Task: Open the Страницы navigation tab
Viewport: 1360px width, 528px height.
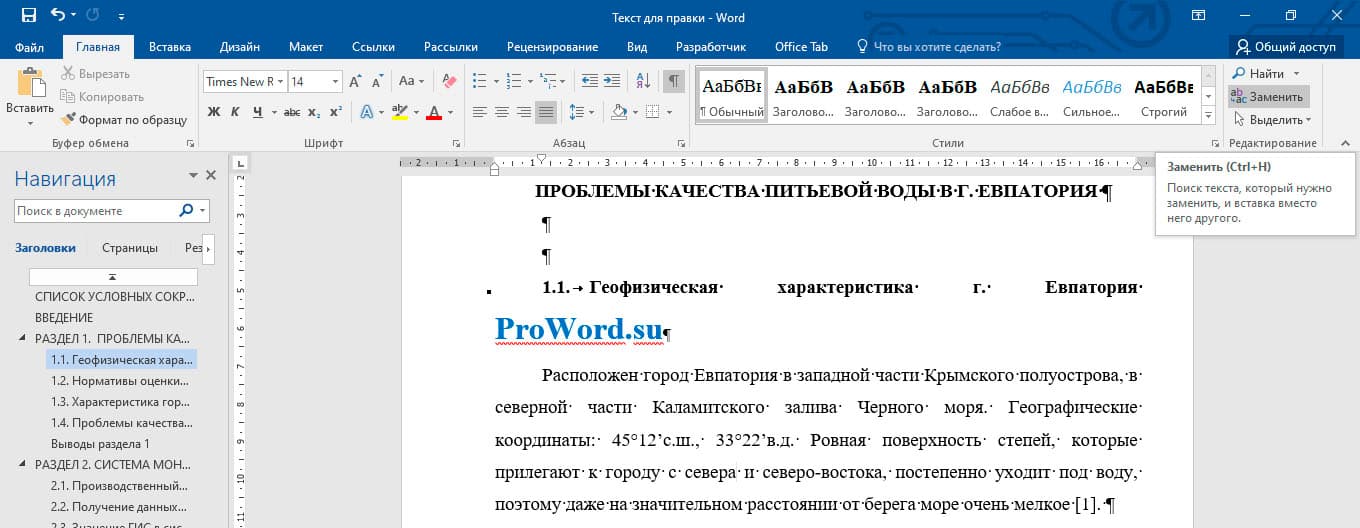Action: pyautogui.click(x=130, y=248)
